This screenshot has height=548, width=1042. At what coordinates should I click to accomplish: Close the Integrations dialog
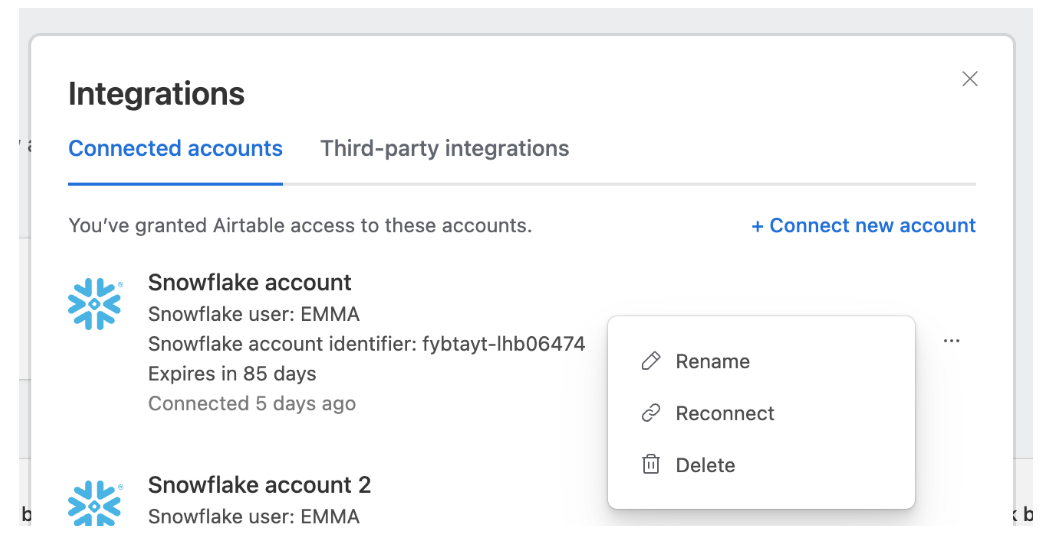(970, 79)
